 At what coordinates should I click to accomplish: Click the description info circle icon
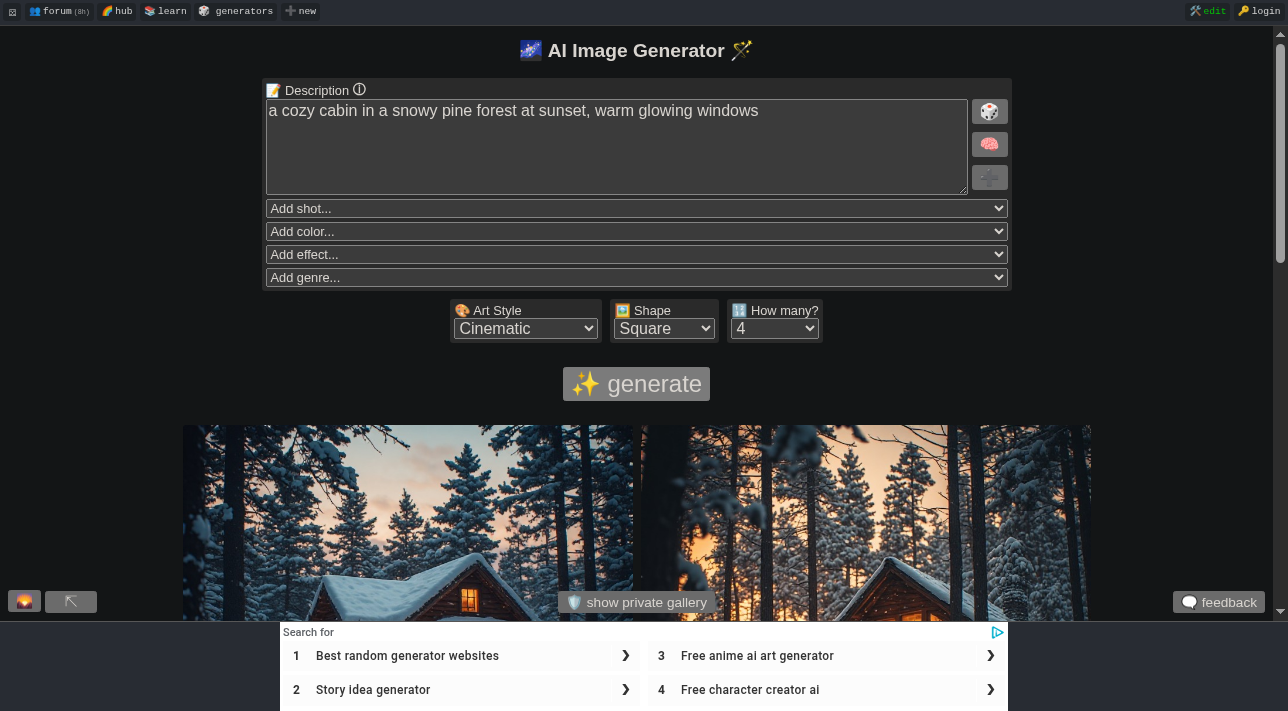coord(359,89)
